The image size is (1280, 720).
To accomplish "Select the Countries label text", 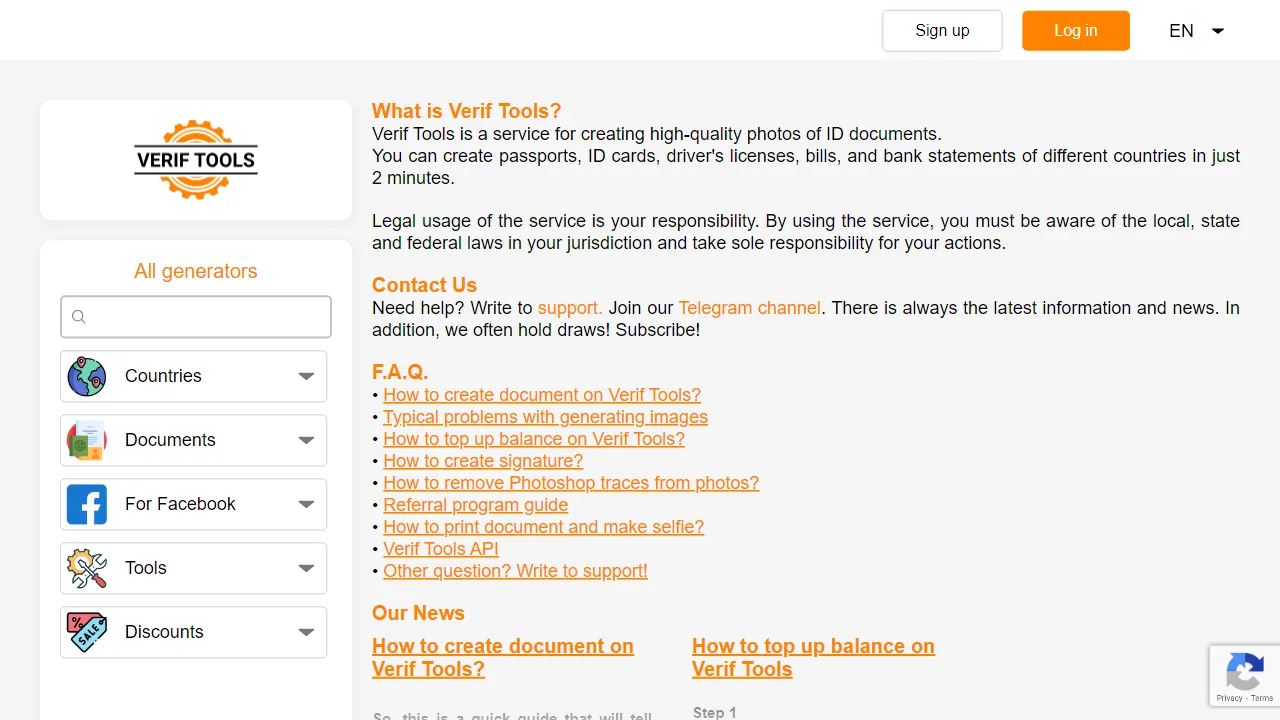I will click(x=163, y=376).
